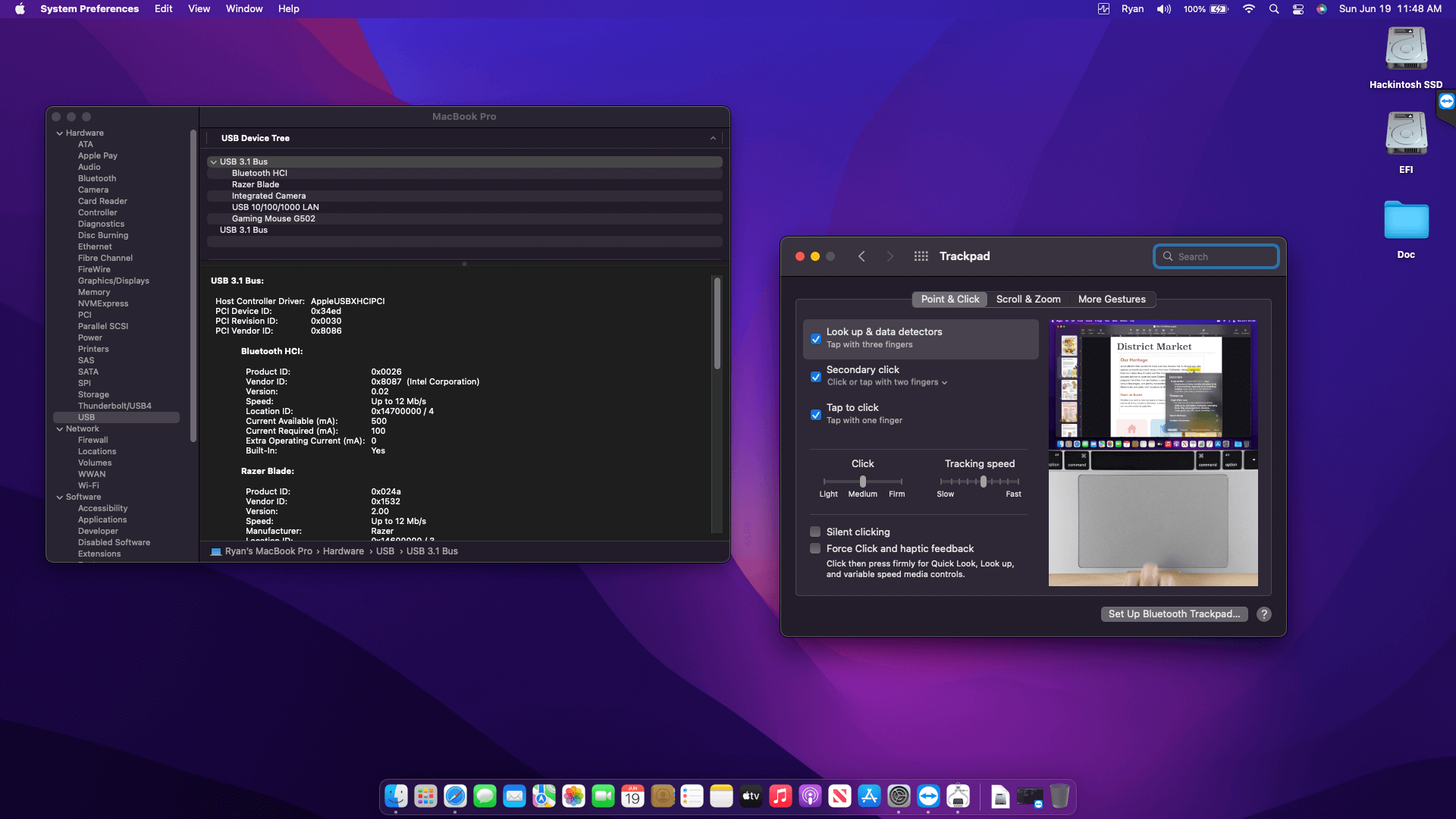Go back in the Trackpad window
Screen dimensions: 1456x819
(x=861, y=256)
